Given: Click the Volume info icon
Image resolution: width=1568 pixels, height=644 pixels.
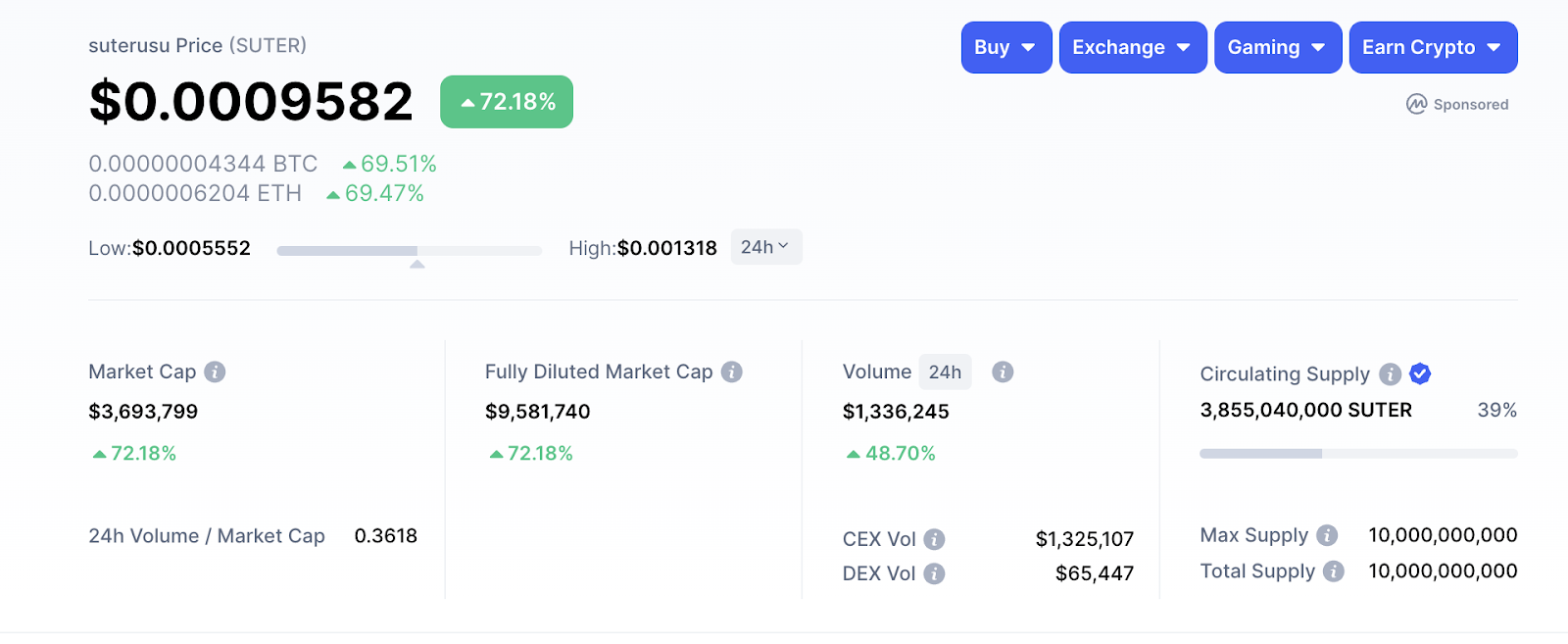Looking at the screenshot, I should point(1002,372).
